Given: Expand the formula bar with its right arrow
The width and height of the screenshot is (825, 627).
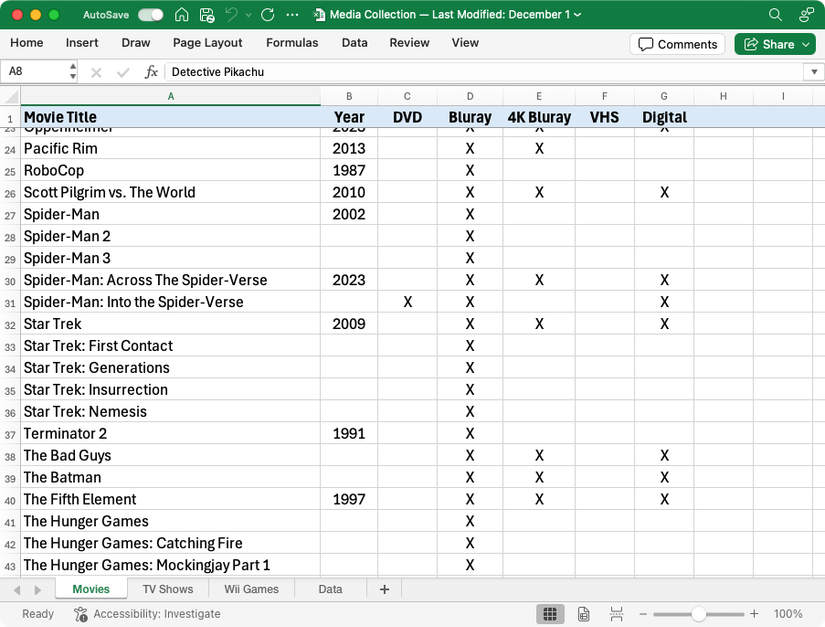Looking at the screenshot, I should (814, 71).
